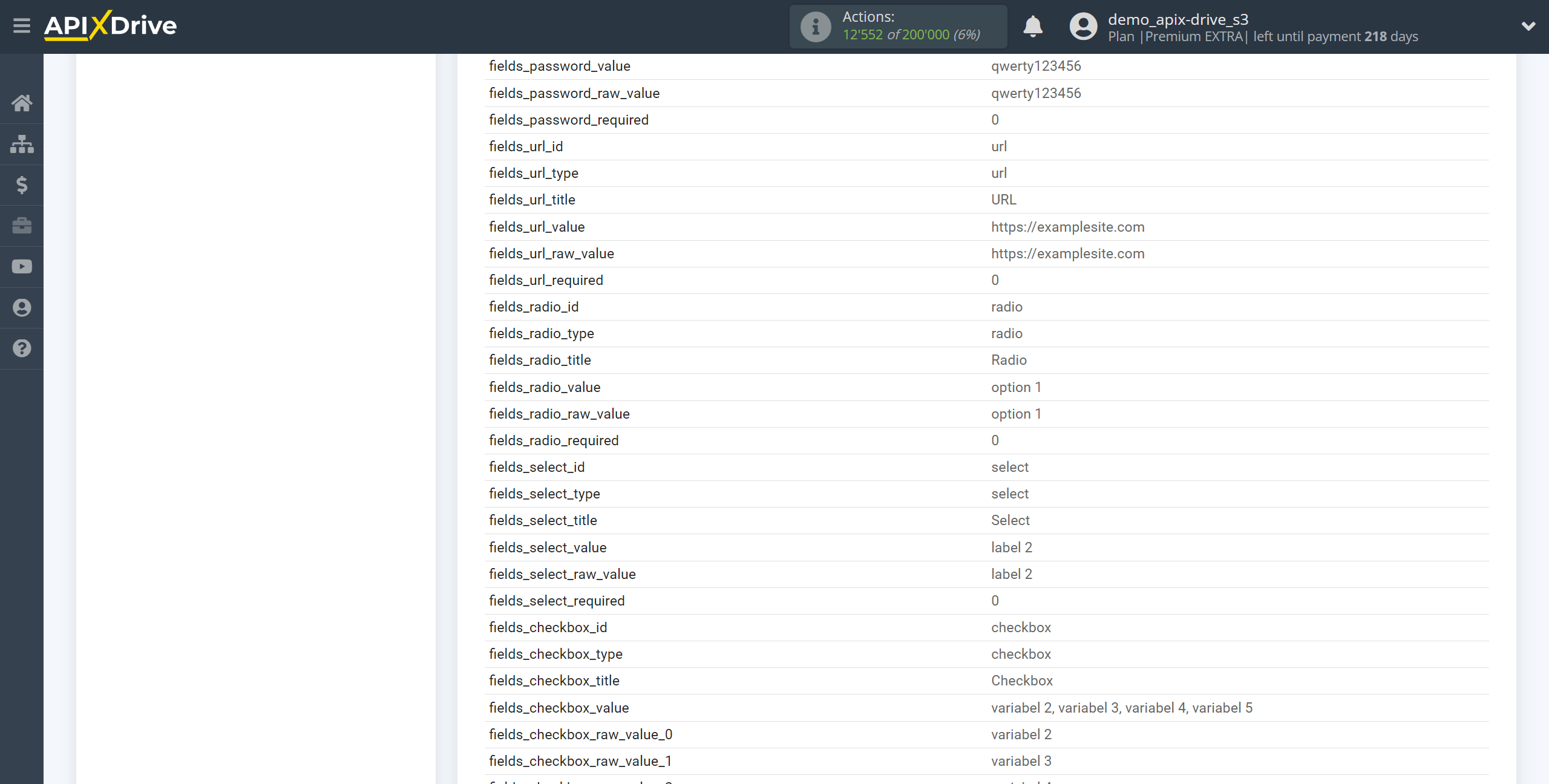Click the Radio title value
1549x784 pixels.
(x=1009, y=360)
